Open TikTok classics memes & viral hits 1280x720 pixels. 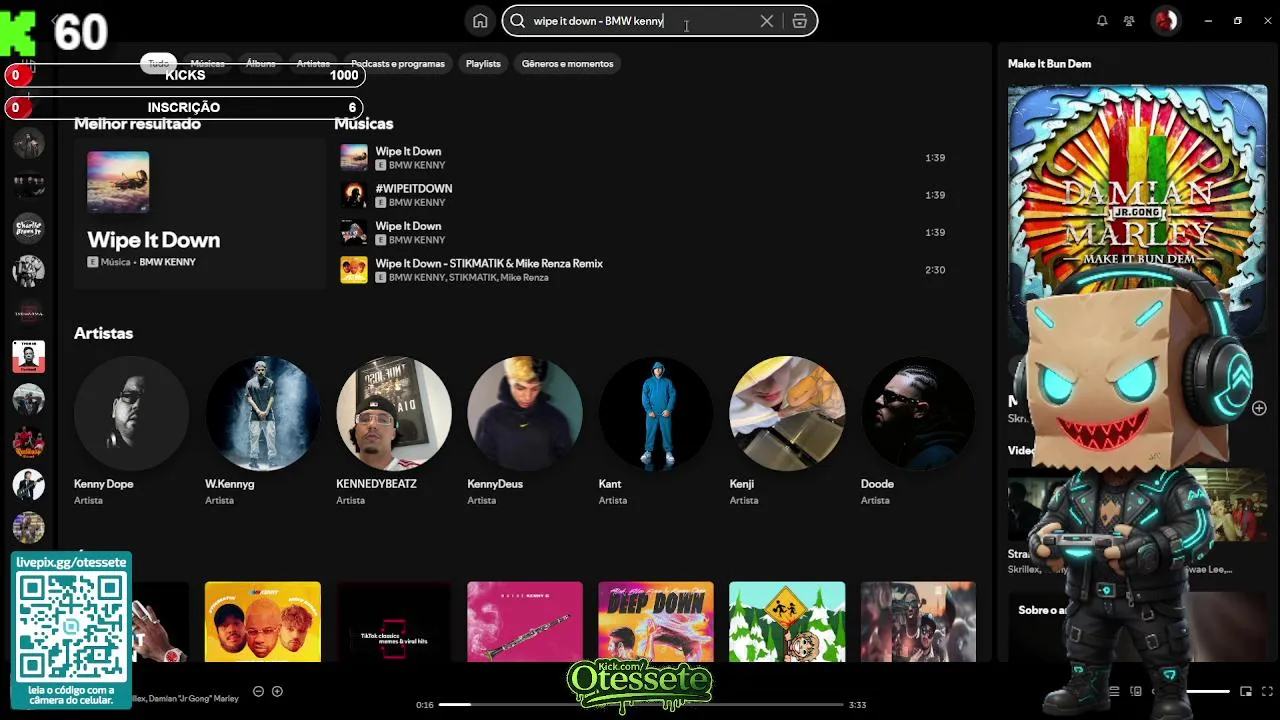394,622
